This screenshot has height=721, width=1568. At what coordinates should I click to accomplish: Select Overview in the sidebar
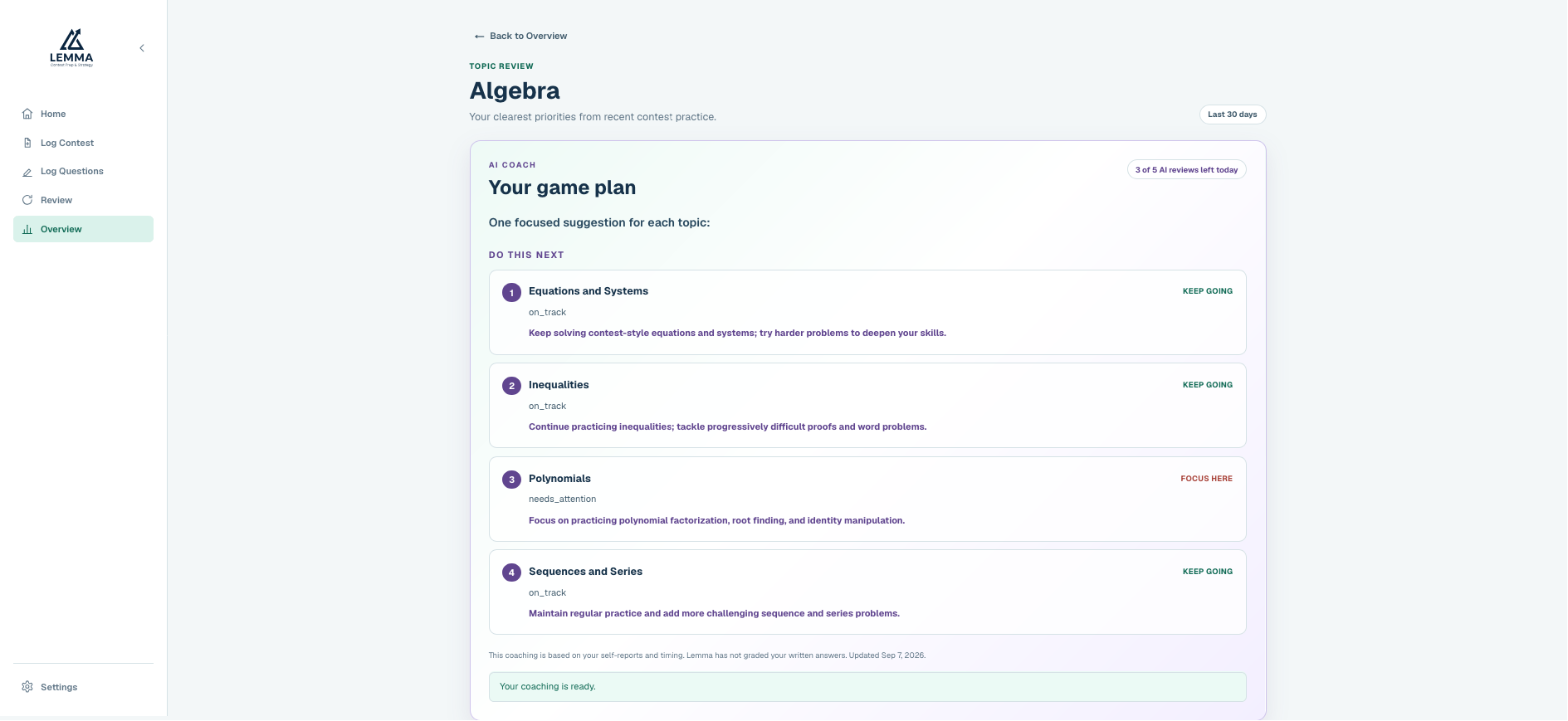coord(83,229)
